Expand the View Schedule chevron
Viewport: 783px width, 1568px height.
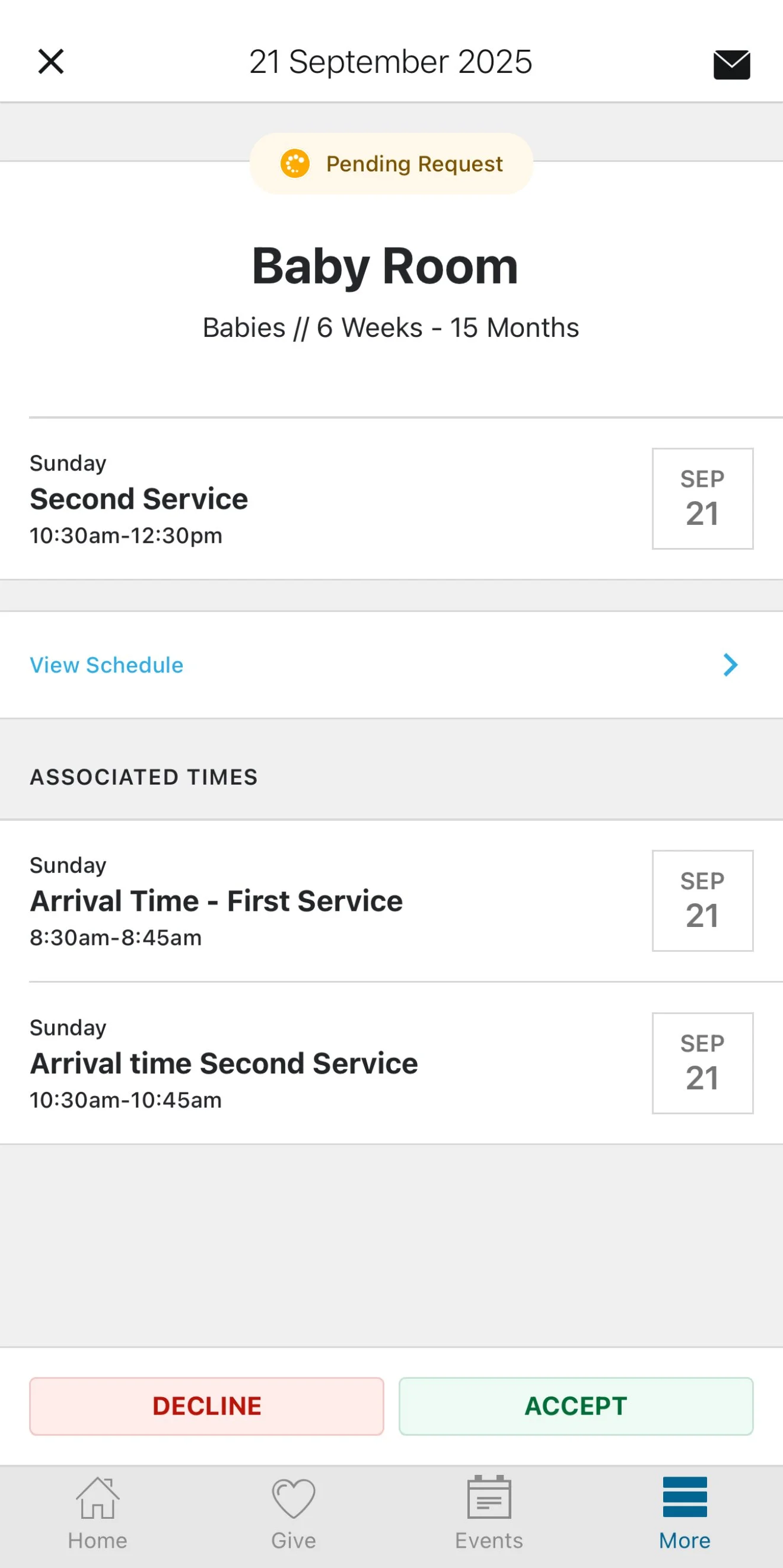coord(730,665)
